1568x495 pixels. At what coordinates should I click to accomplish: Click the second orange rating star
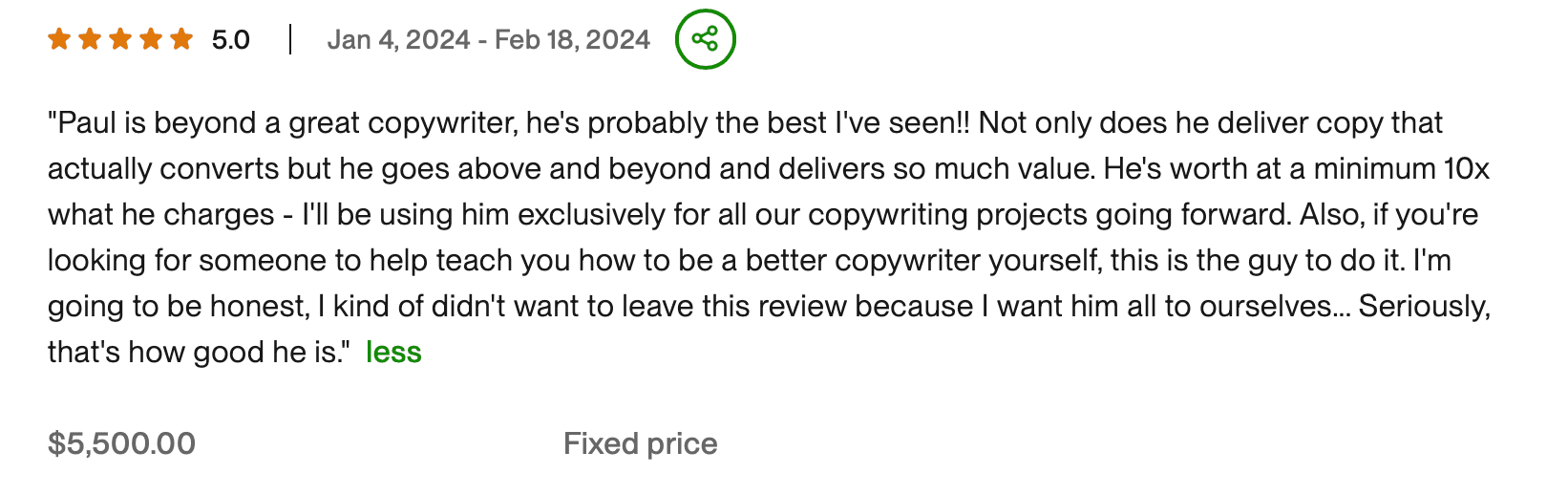(x=90, y=39)
